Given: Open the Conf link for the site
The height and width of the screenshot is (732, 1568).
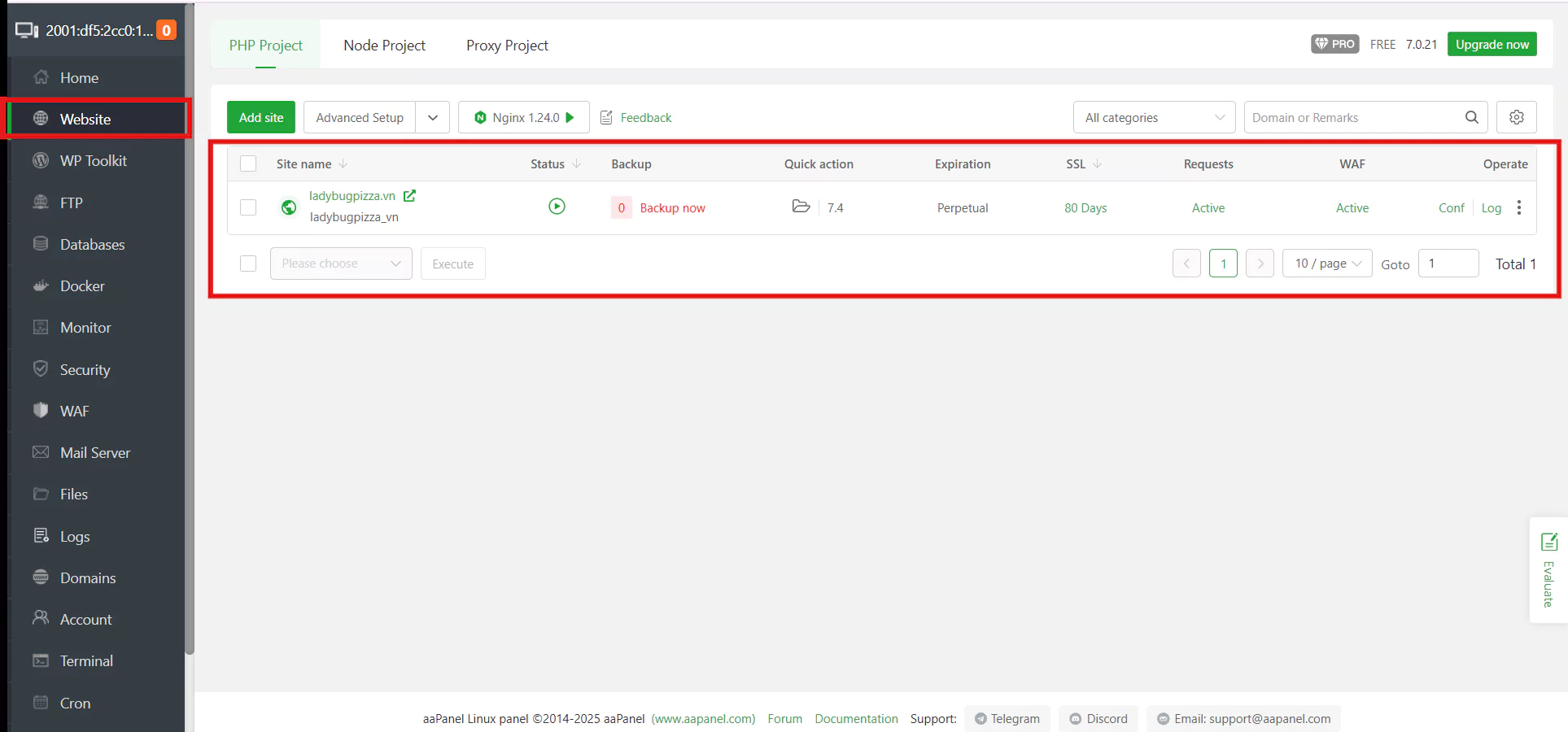Looking at the screenshot, I should pyautogui.click(x=1451, y=208).
